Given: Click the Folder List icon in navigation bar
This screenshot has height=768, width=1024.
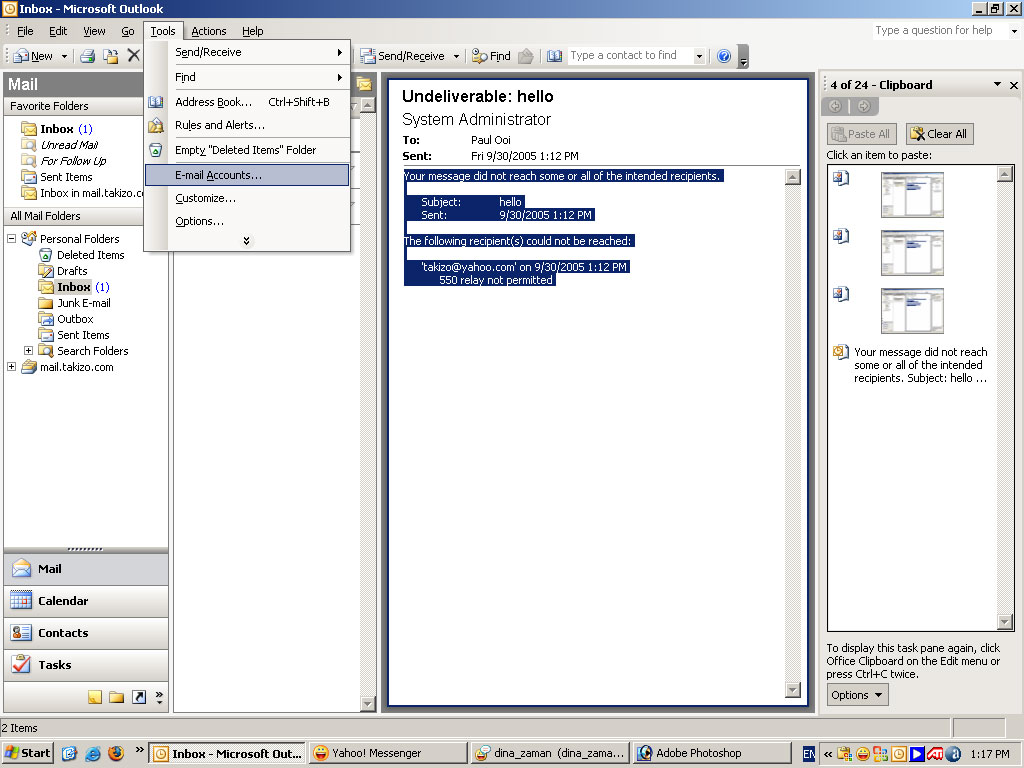Looking at the screenshot, I should (117, 697).
